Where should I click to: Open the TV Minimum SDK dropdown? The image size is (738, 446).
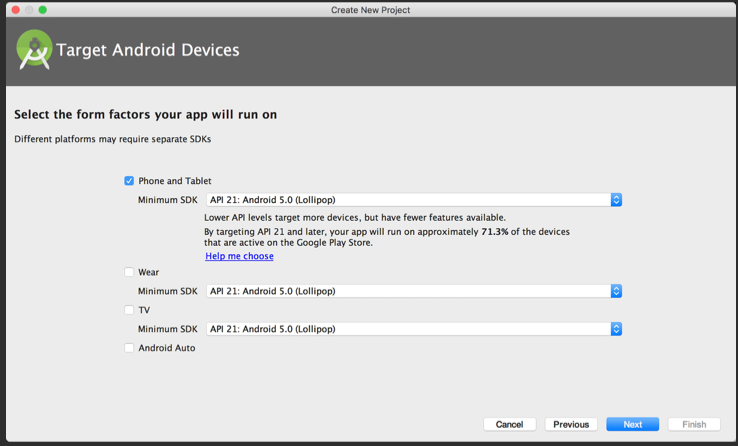(414, 329)
